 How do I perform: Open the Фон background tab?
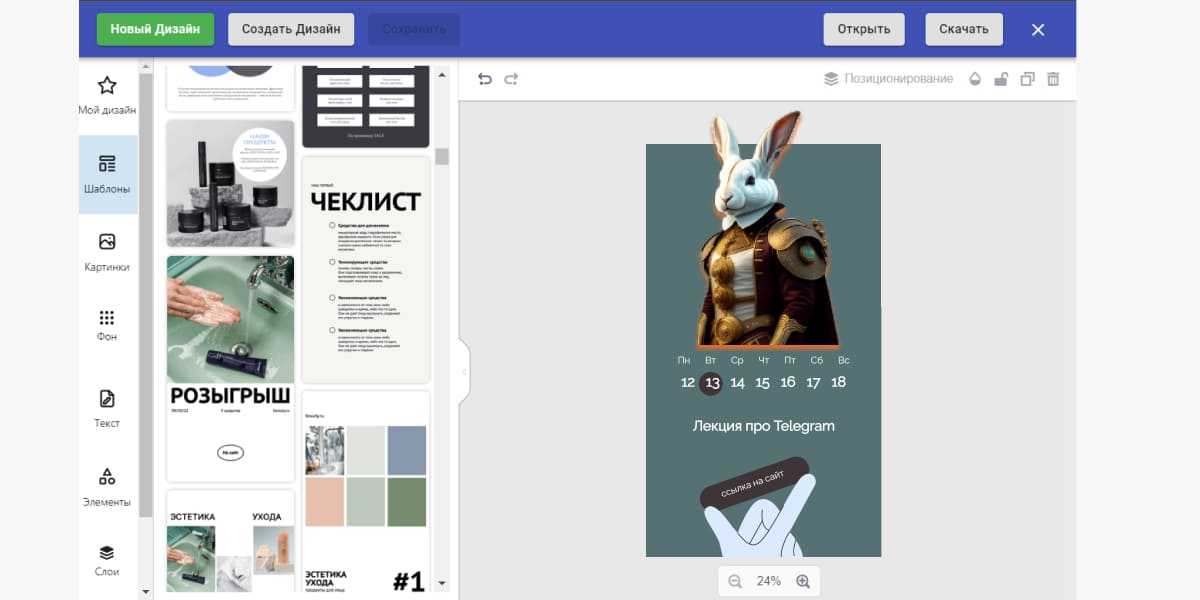point(107,325)
